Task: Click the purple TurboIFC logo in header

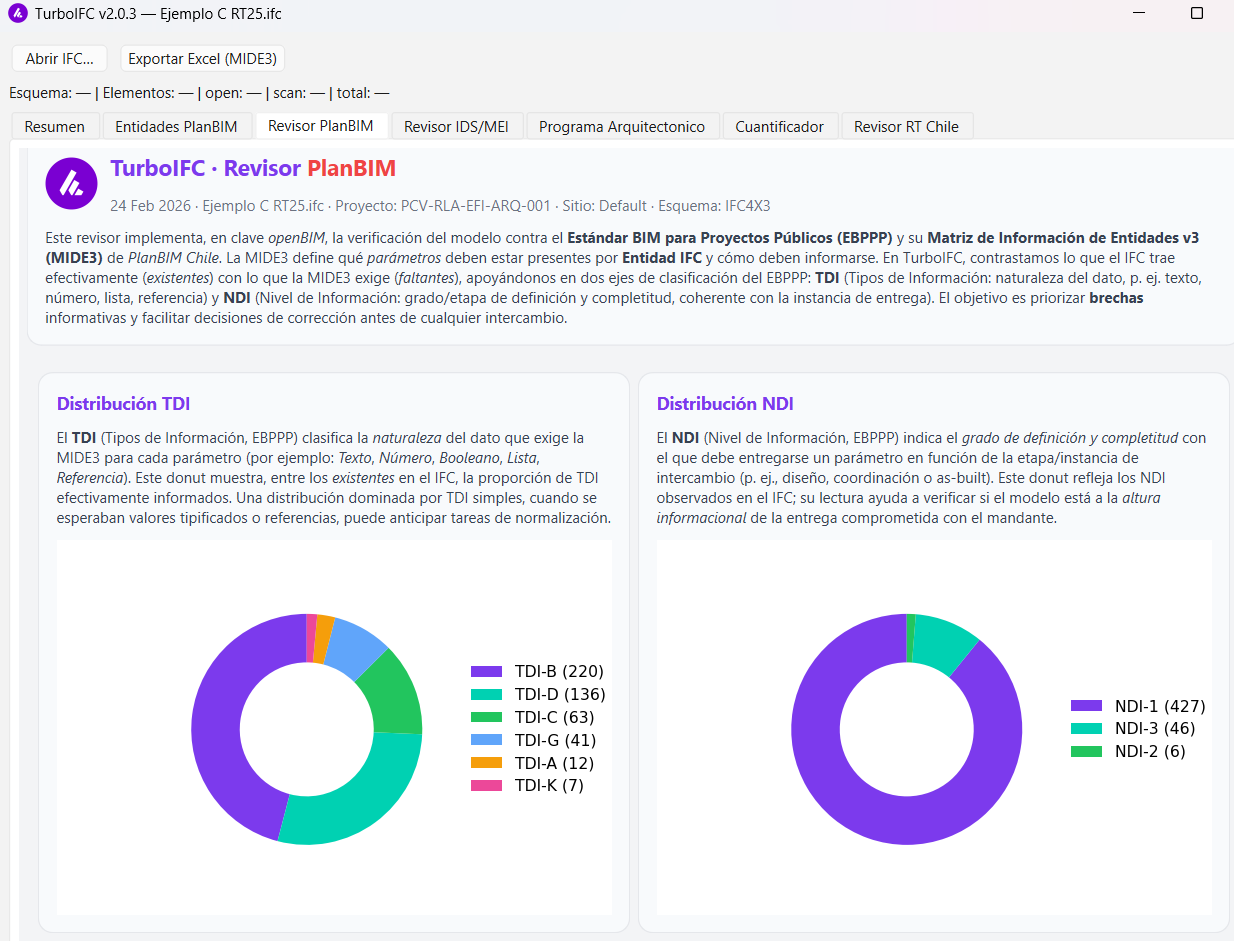Action: click(71, 183)
